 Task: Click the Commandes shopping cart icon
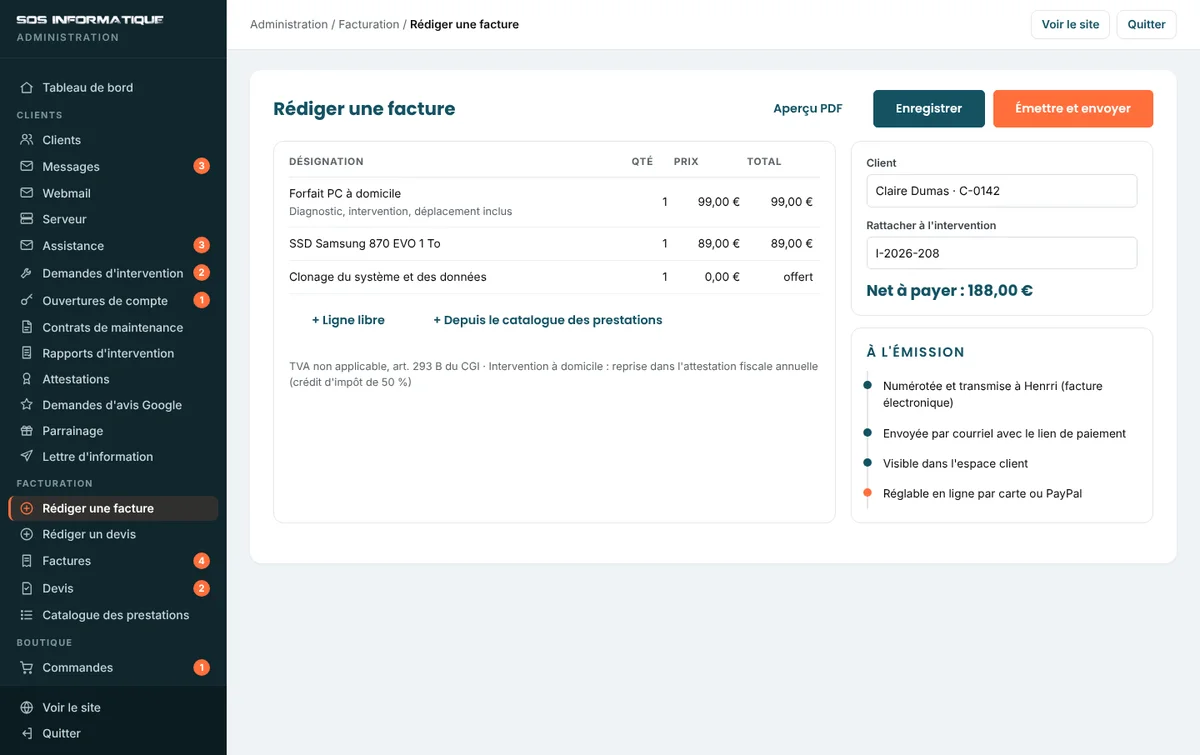27,668
